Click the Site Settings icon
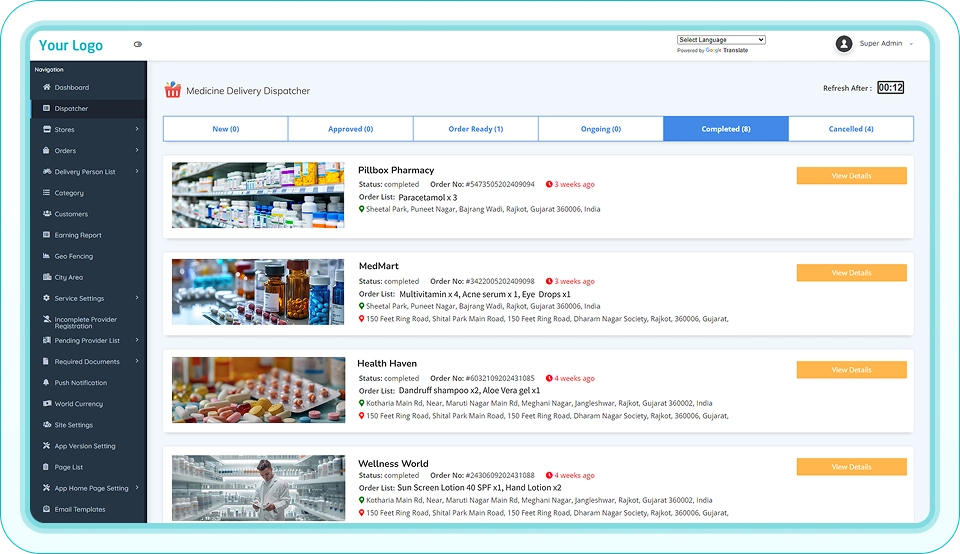960x554 pixels. click(47, 425)
